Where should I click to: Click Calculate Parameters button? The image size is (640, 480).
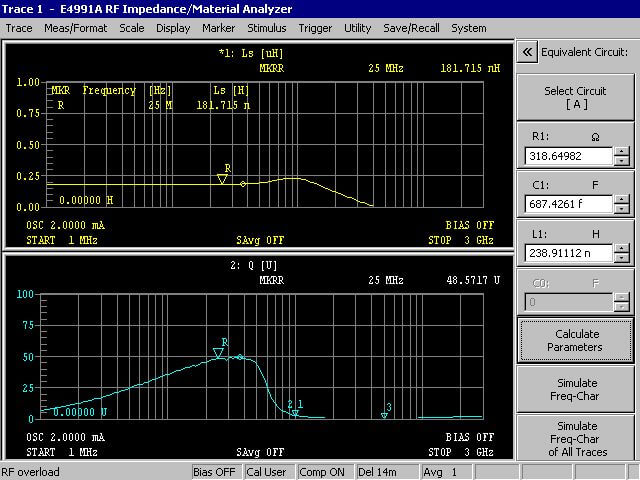(x=576, y=340)
